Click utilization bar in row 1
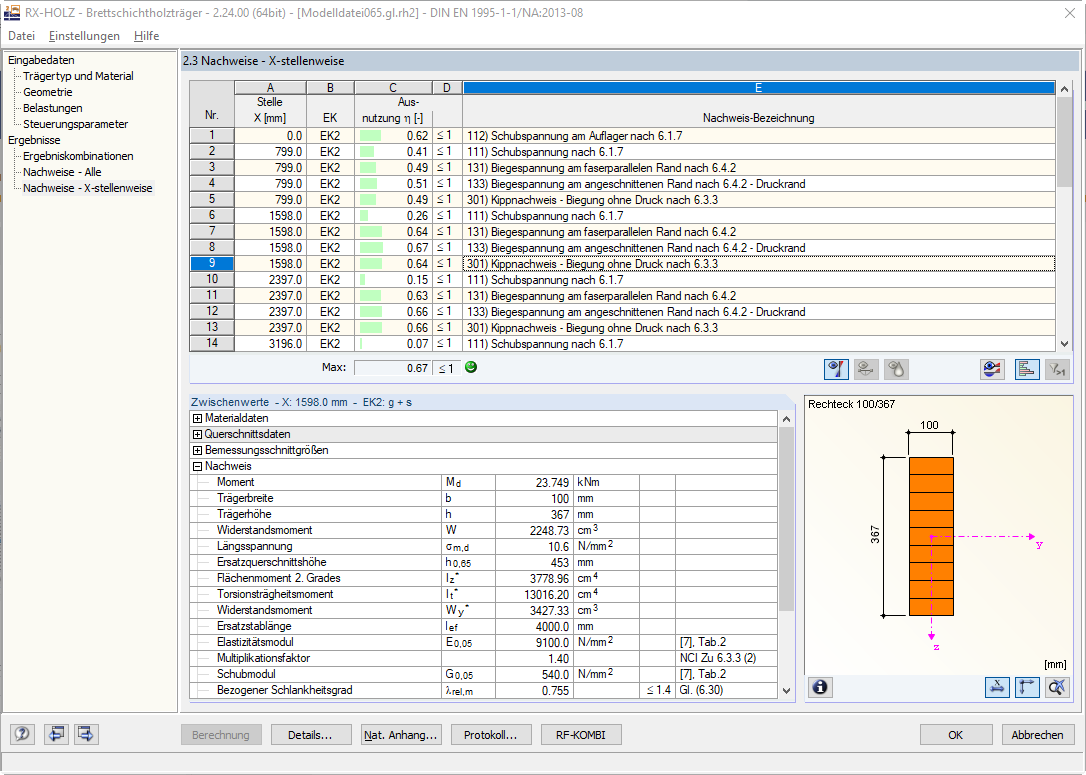 click(371, 136)
